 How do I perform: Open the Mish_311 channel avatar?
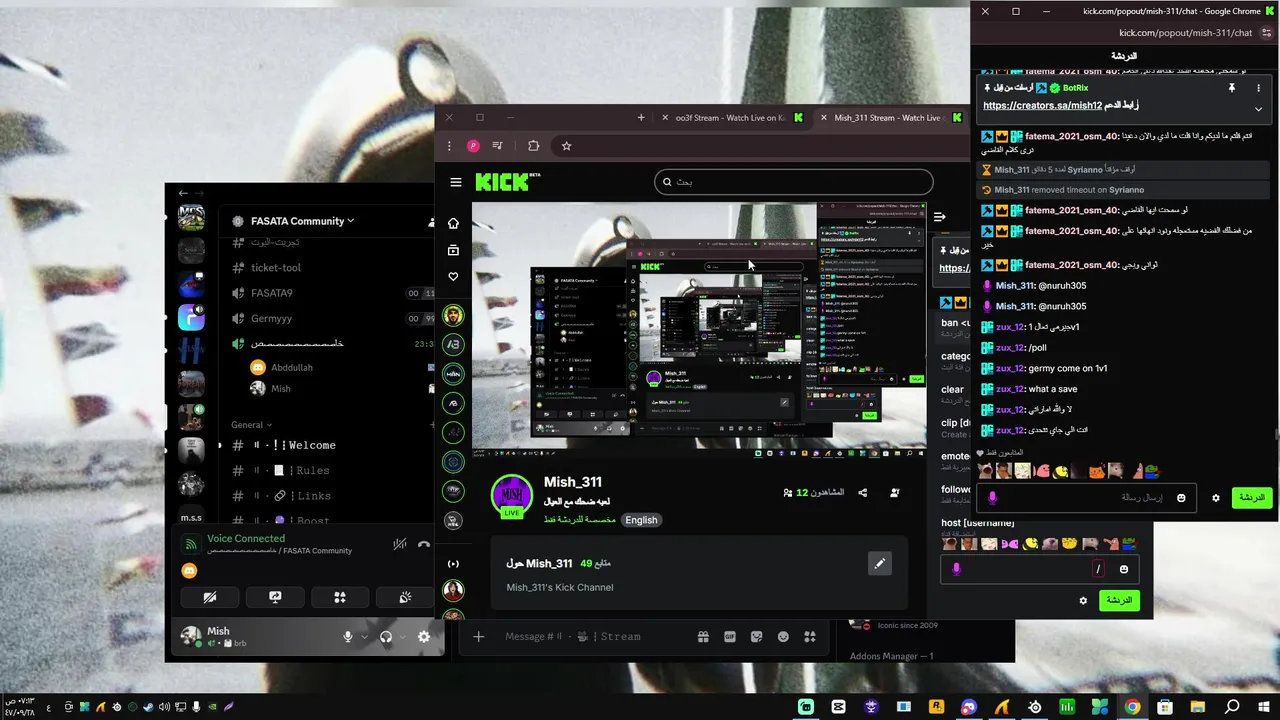[512, 495]
